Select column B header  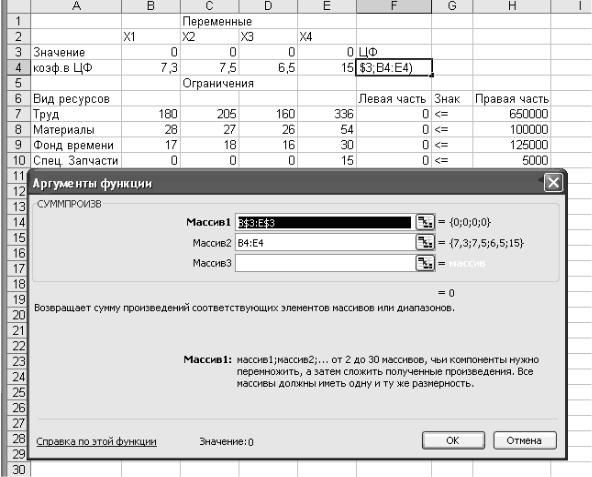[x=151, y=6]
